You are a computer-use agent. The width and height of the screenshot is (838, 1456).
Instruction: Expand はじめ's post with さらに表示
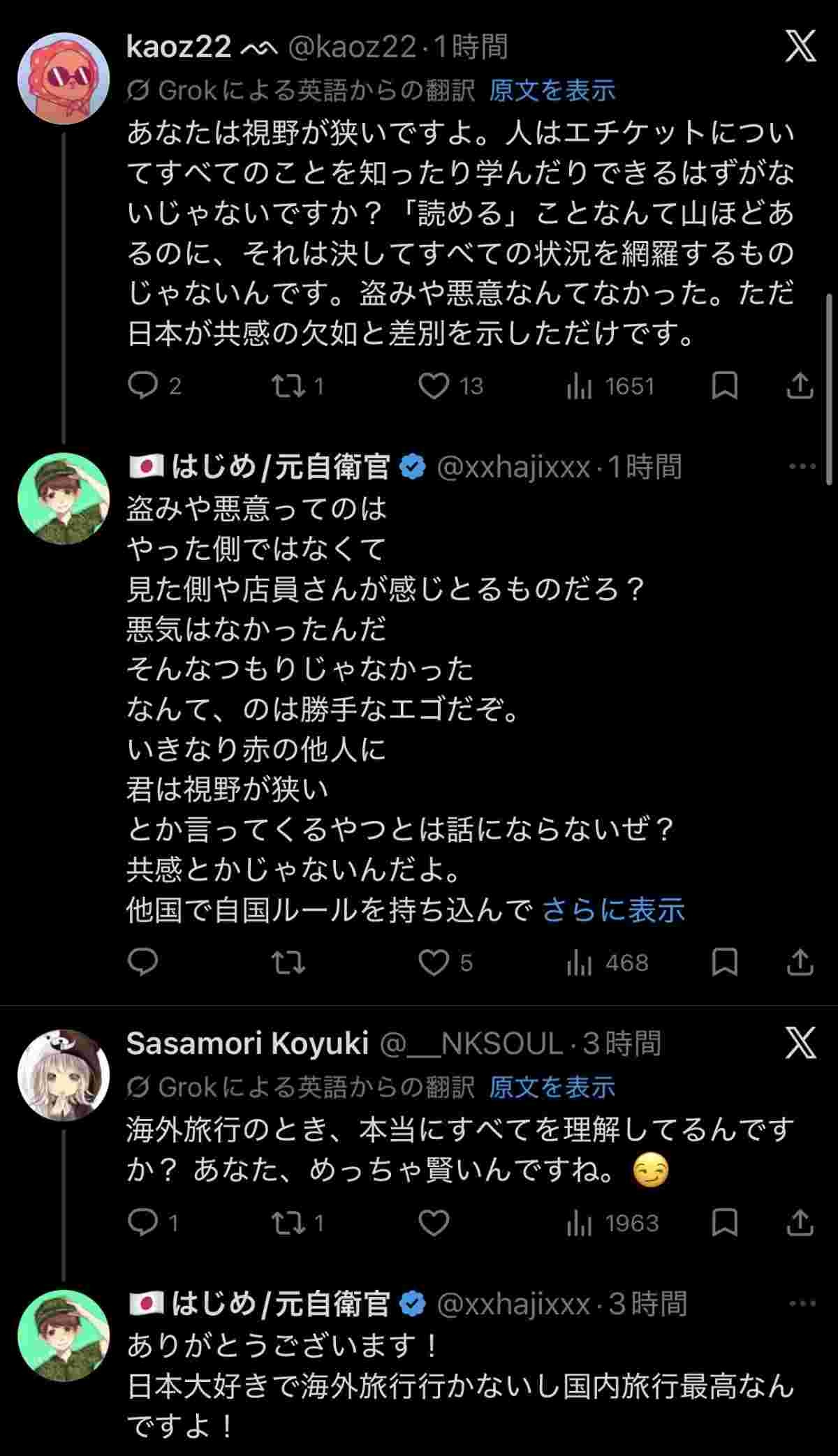tap(613, 909)
